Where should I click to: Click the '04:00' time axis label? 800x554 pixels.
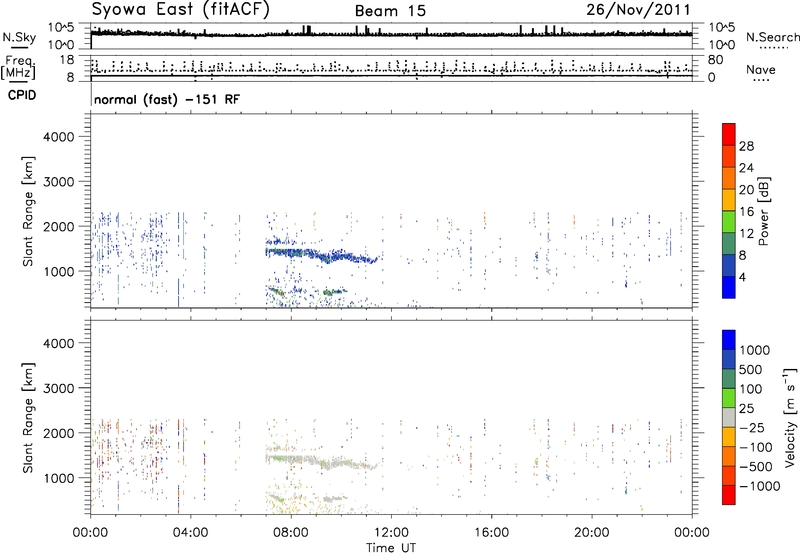coord(191,533)
